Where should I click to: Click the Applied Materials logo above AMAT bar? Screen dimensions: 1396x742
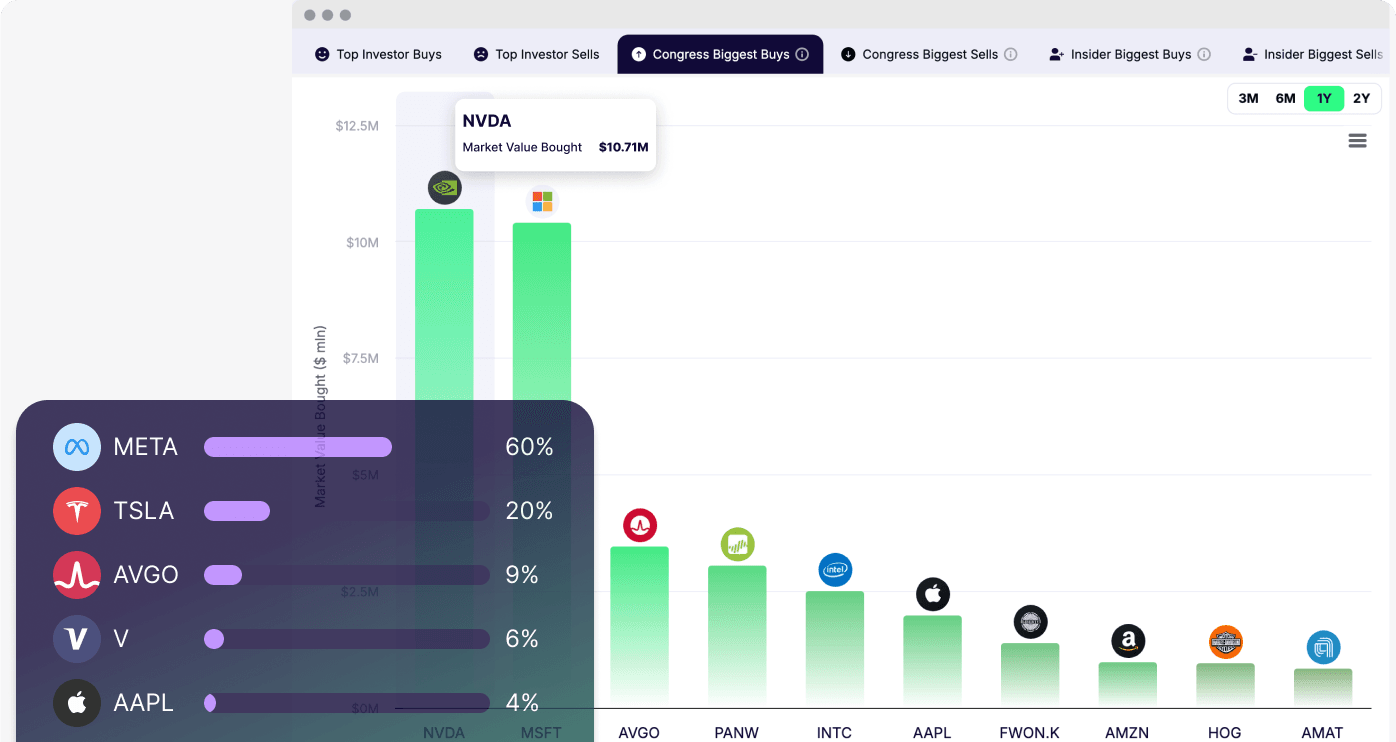click(x=1323, y=648)
